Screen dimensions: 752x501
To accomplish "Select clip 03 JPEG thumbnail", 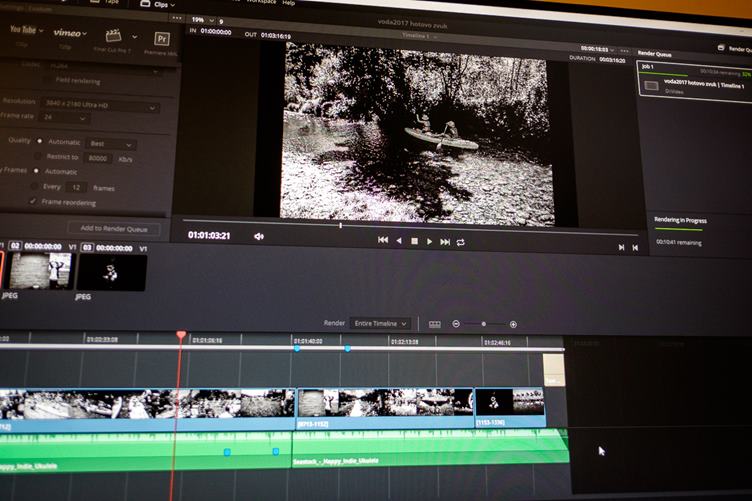I will pyautogui.click(x=112, y=272).
